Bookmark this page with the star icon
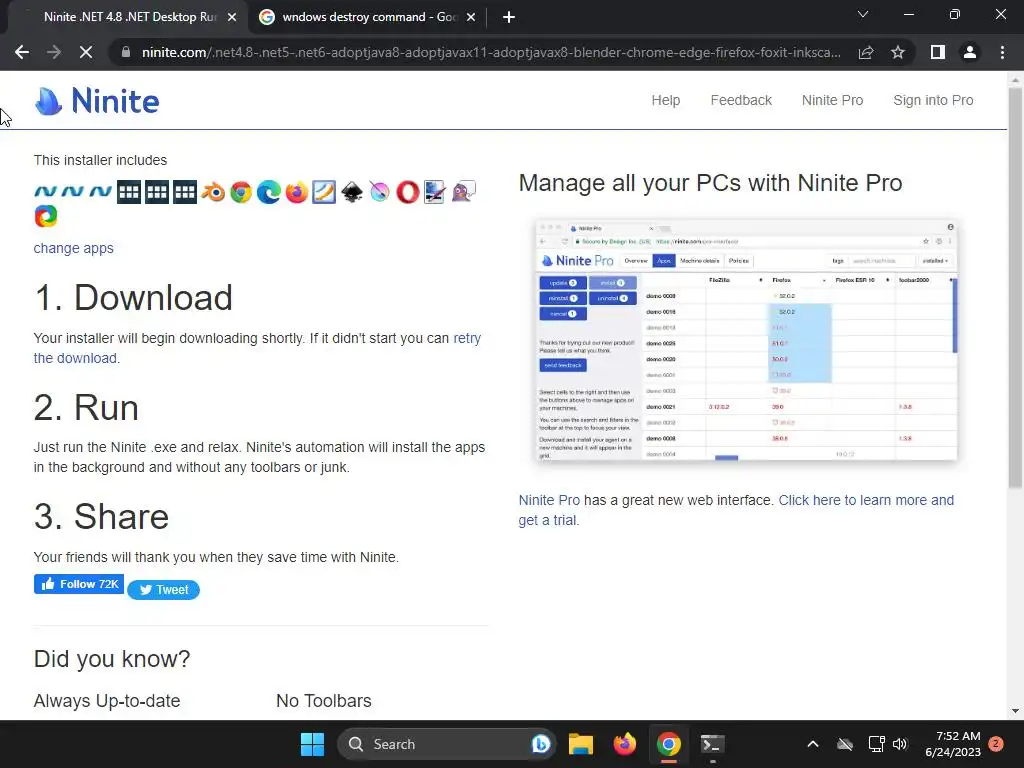1024x768 pixels. point(898,52)
